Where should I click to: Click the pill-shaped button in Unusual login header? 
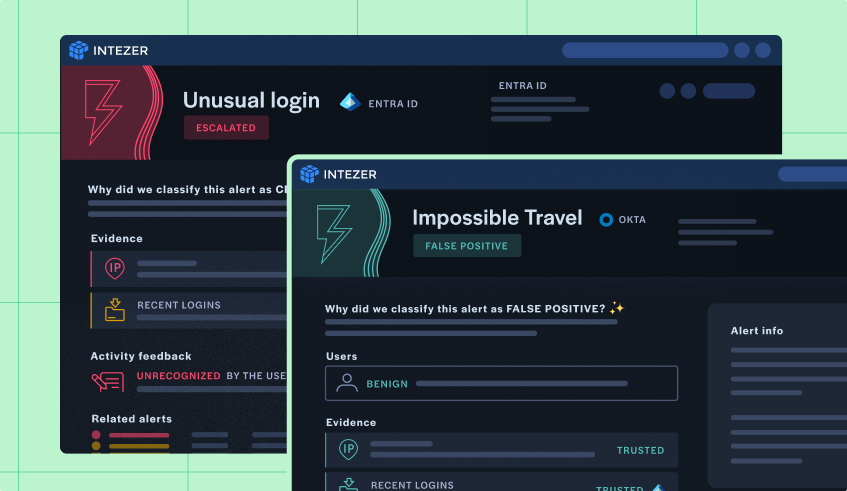click(729, 91)
